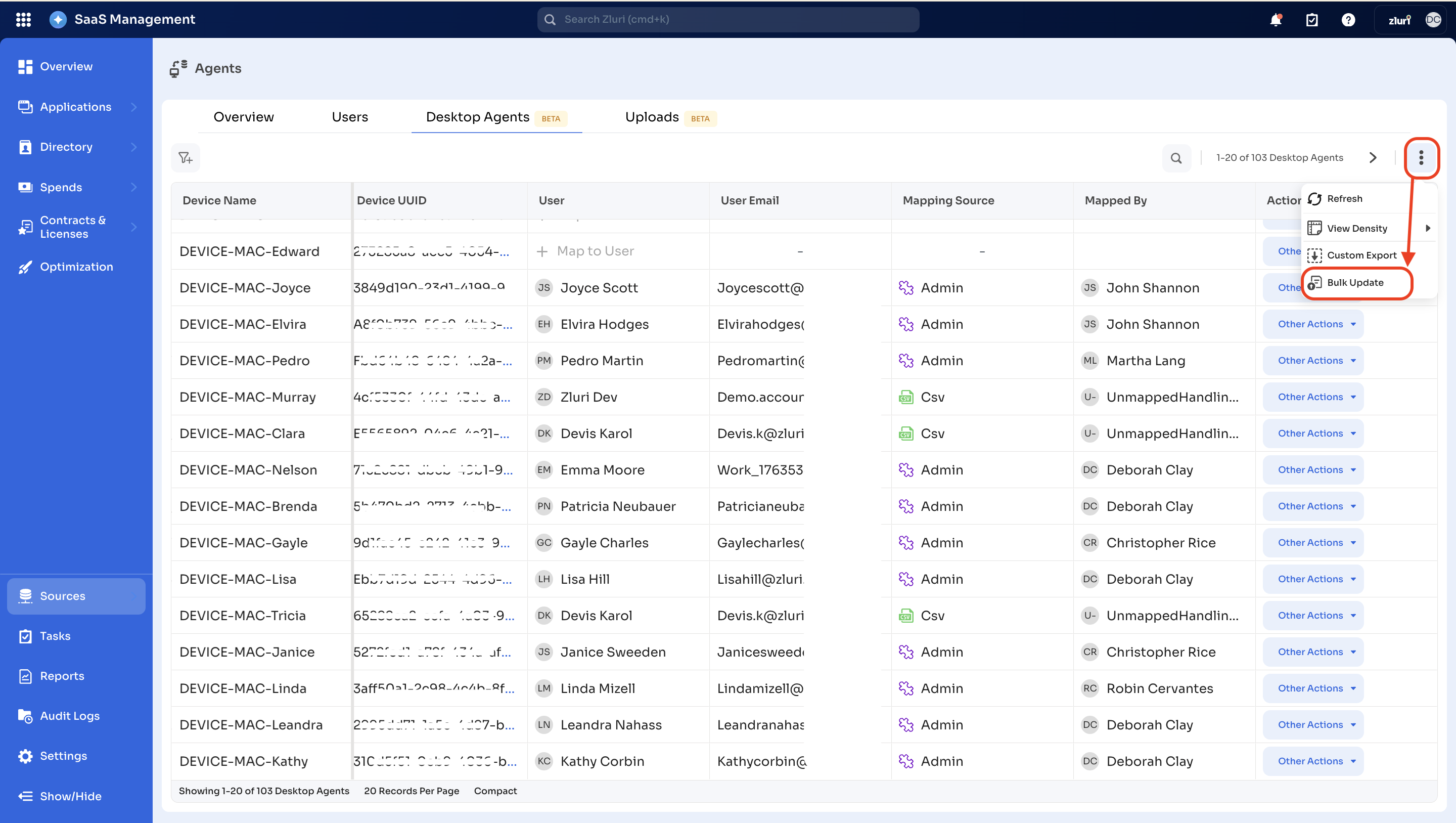Open Settings gear in sidebar

click(63, 756)
